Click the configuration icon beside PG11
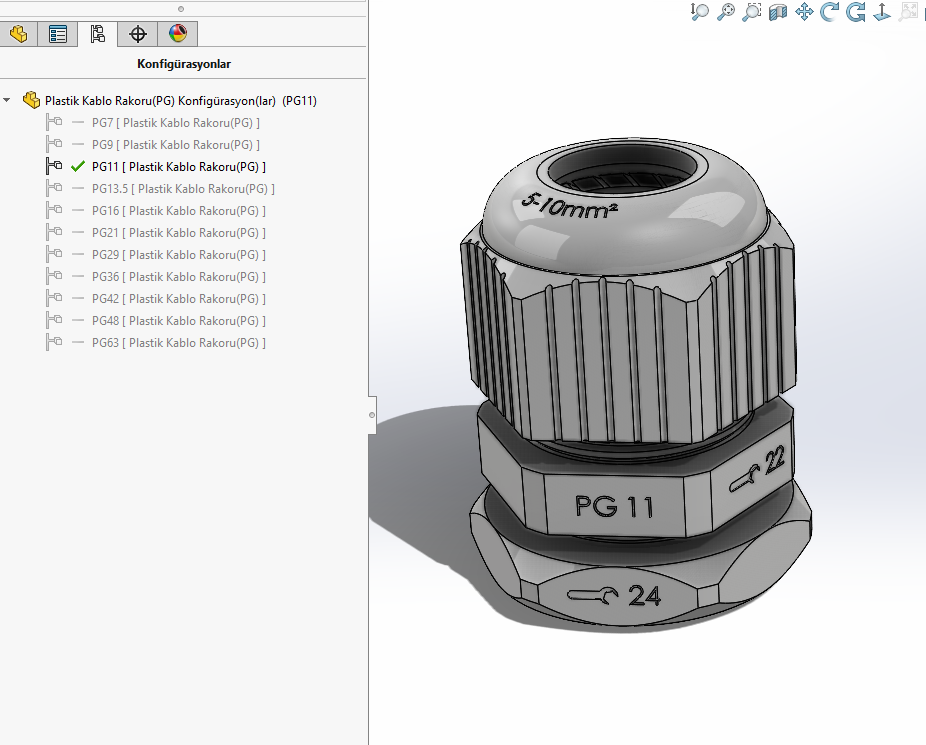The height and width of the screenshot is (745, 926). pos(54,166)
